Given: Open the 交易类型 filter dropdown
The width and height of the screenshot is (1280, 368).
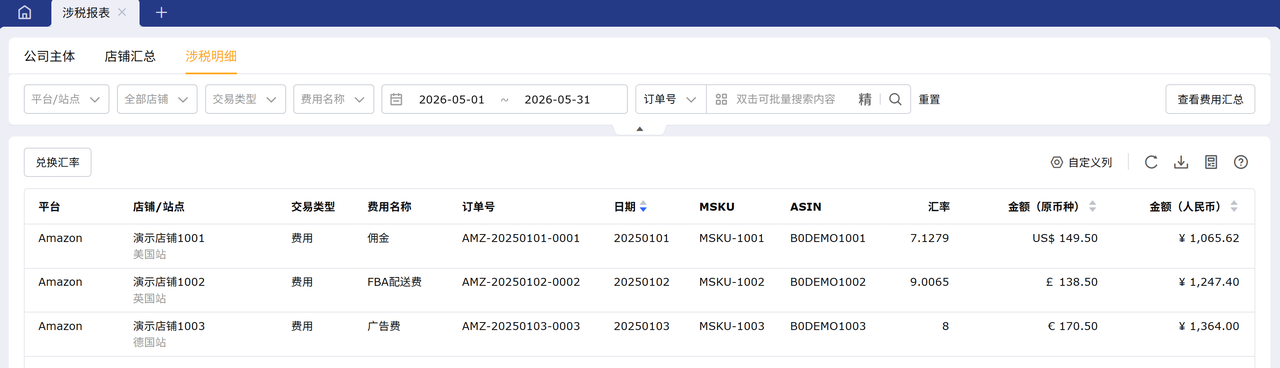Looking at the screenshot, I should click(245, 99).
